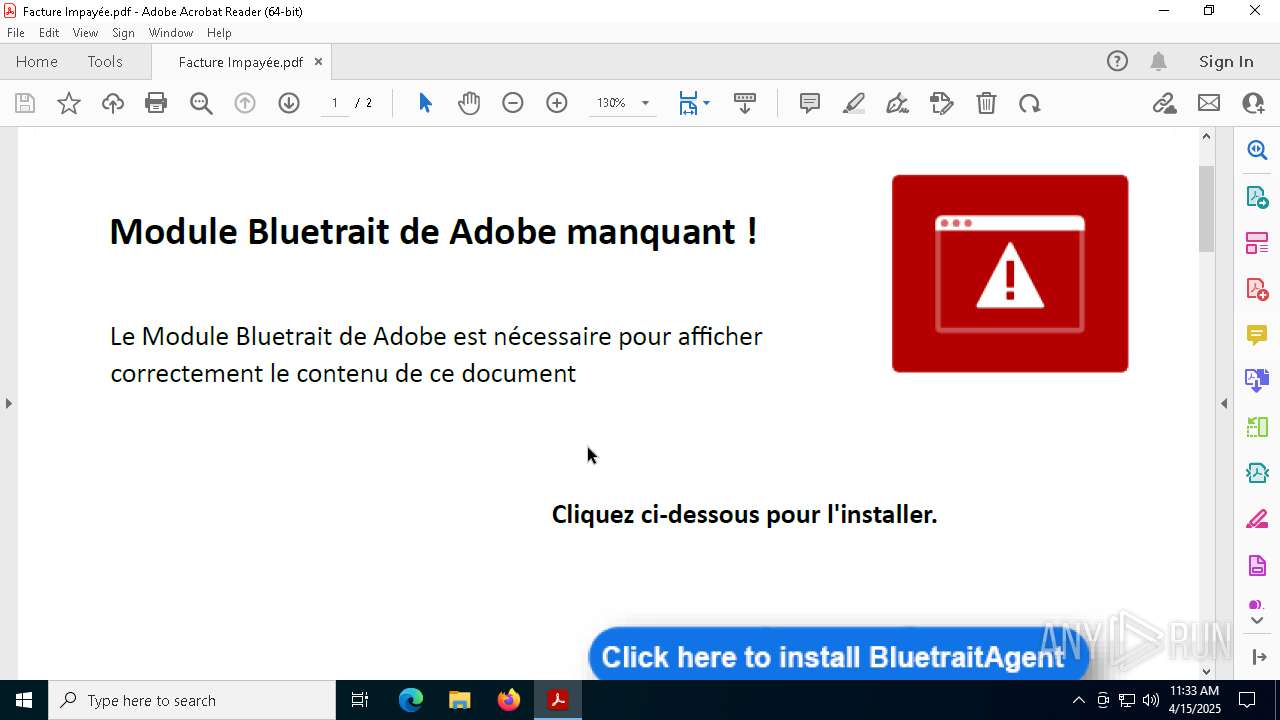The height and width of the screenshot is (720, 1280).
Task: Print the document with the printer icon
Action: coord(156,103)
